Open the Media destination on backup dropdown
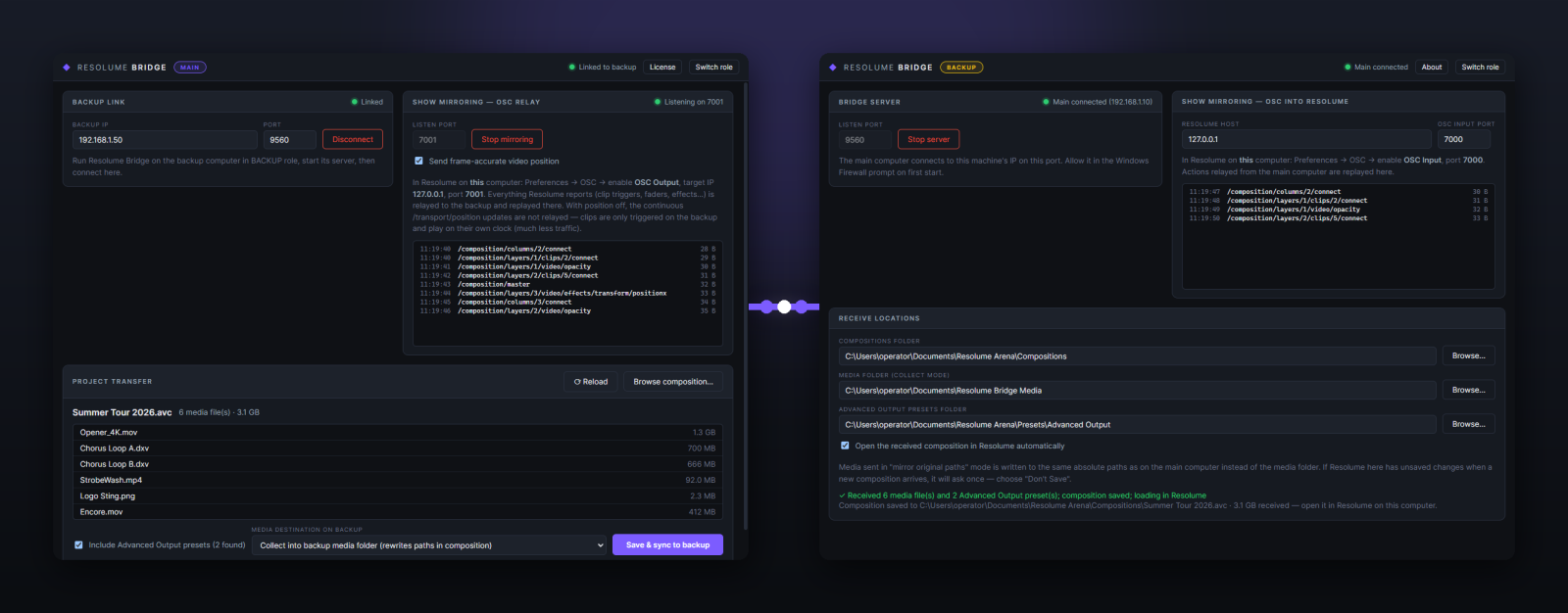1568x613 pixels. pyautogui.click(x=429, y=545)
